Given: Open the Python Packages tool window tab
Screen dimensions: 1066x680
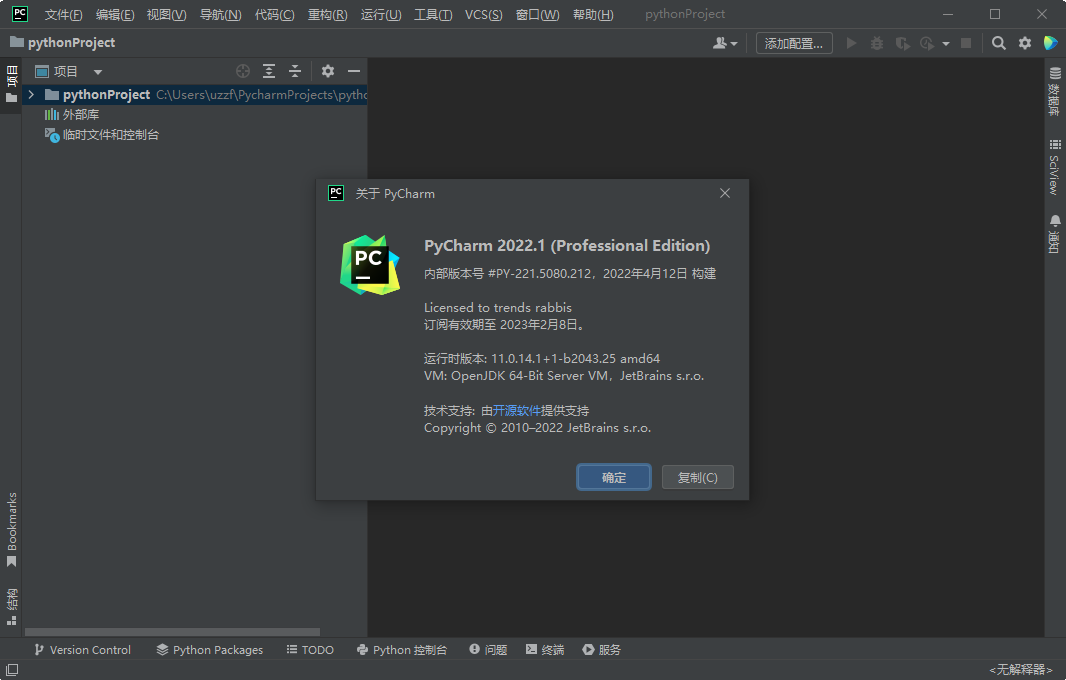Looking at the screenshot, I should pos(209,649).
